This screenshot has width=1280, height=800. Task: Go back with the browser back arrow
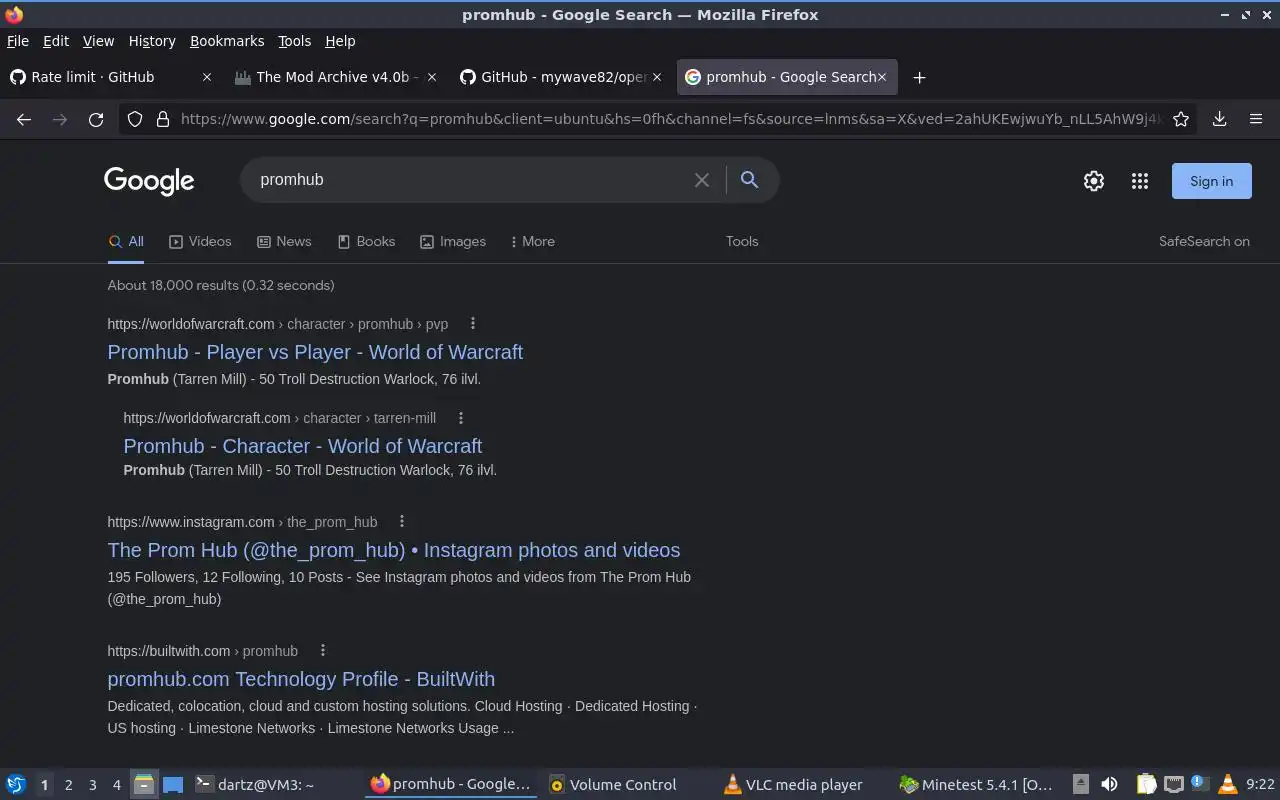(x=24, y=119)
